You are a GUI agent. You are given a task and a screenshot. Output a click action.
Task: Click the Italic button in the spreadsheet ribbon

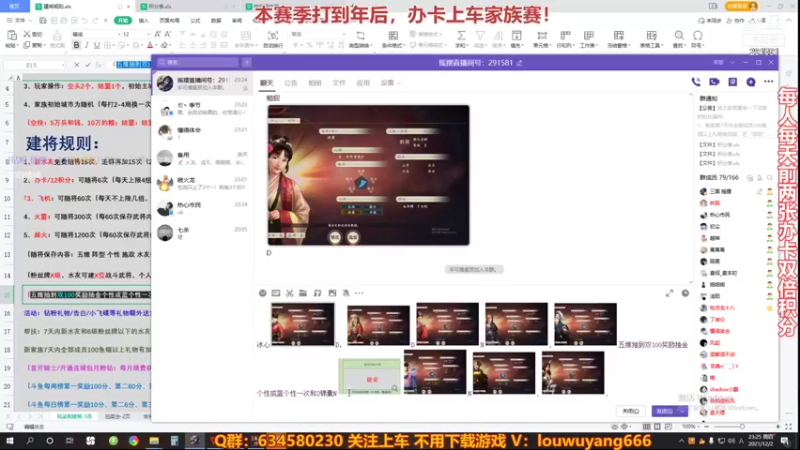click(x=87, y=45)
